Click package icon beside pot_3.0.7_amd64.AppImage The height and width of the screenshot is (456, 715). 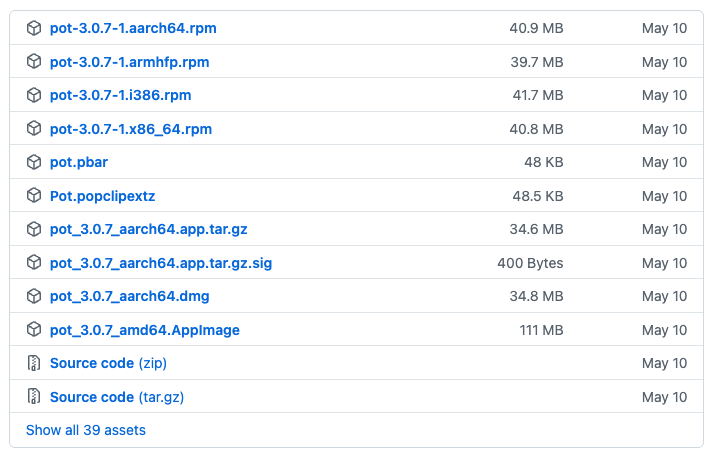click(x=34, y=330)
